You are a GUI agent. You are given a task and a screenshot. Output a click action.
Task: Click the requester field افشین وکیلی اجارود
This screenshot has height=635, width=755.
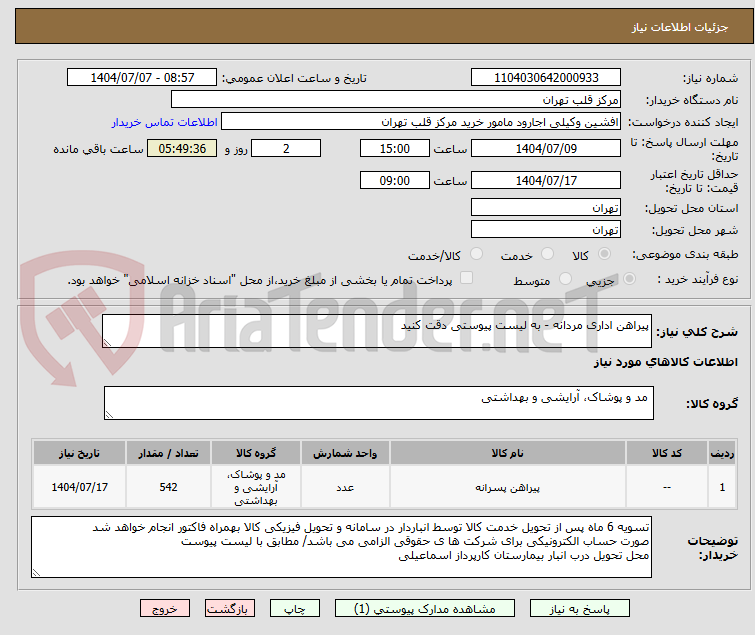421,122
